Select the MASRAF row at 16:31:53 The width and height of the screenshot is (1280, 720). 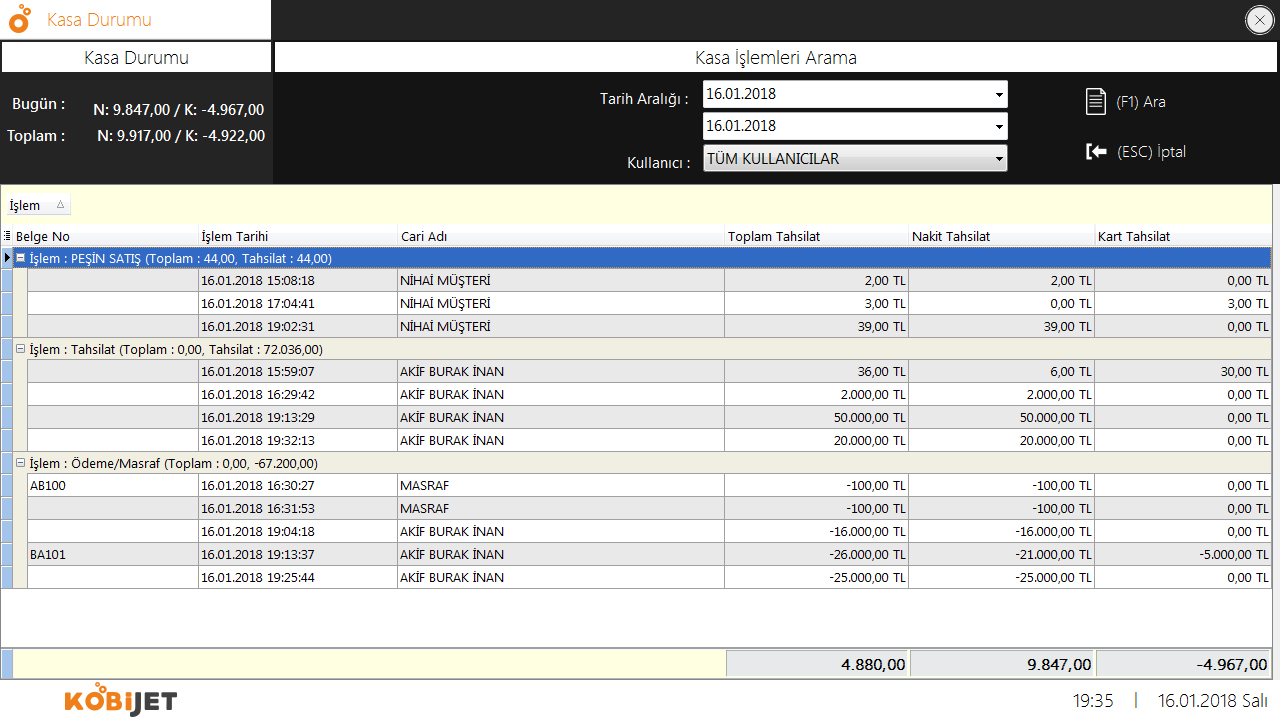(x=650, y=508)
